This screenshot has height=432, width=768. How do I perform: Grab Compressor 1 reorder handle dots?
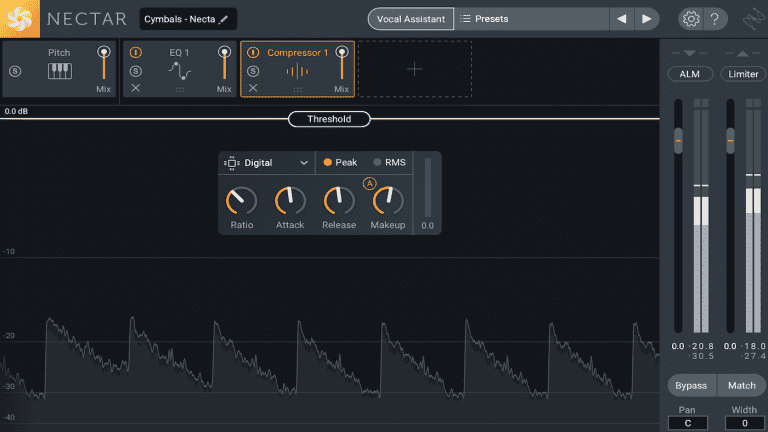click(x=297, y=90)
